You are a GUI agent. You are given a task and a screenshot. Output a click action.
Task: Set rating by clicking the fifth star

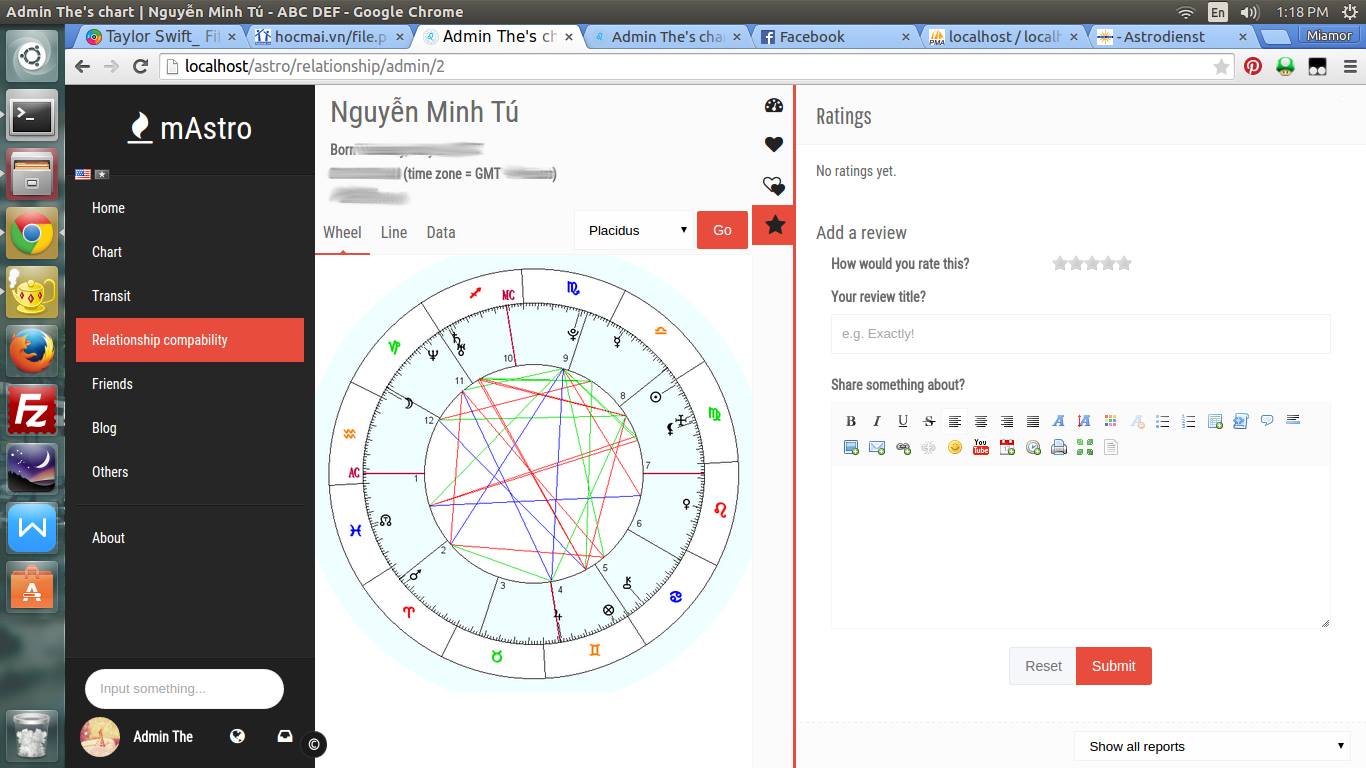pyautogui.click(x=1125, y=264)
